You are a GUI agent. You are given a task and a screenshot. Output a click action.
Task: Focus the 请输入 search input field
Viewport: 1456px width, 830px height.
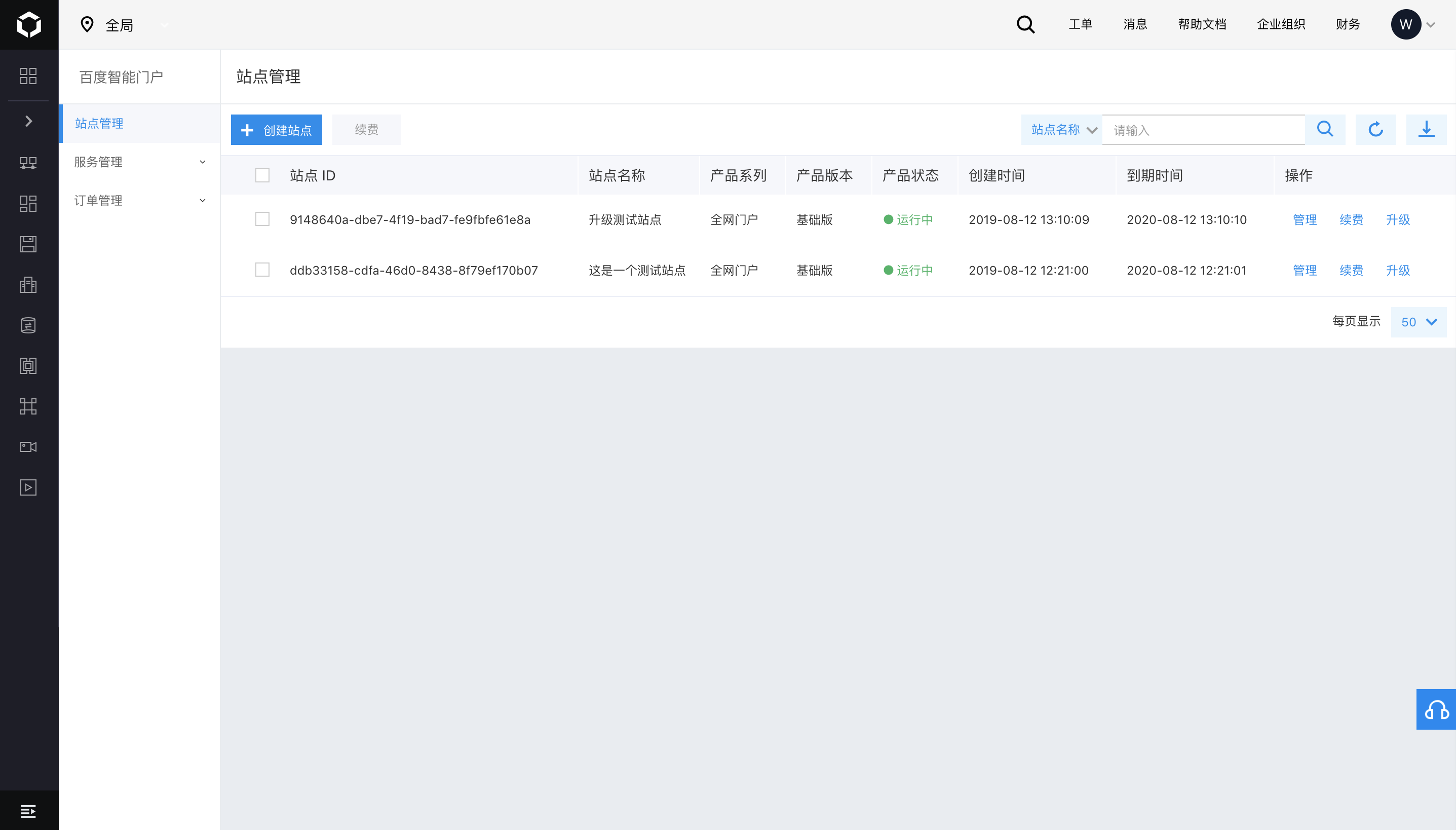point(1203,130)
